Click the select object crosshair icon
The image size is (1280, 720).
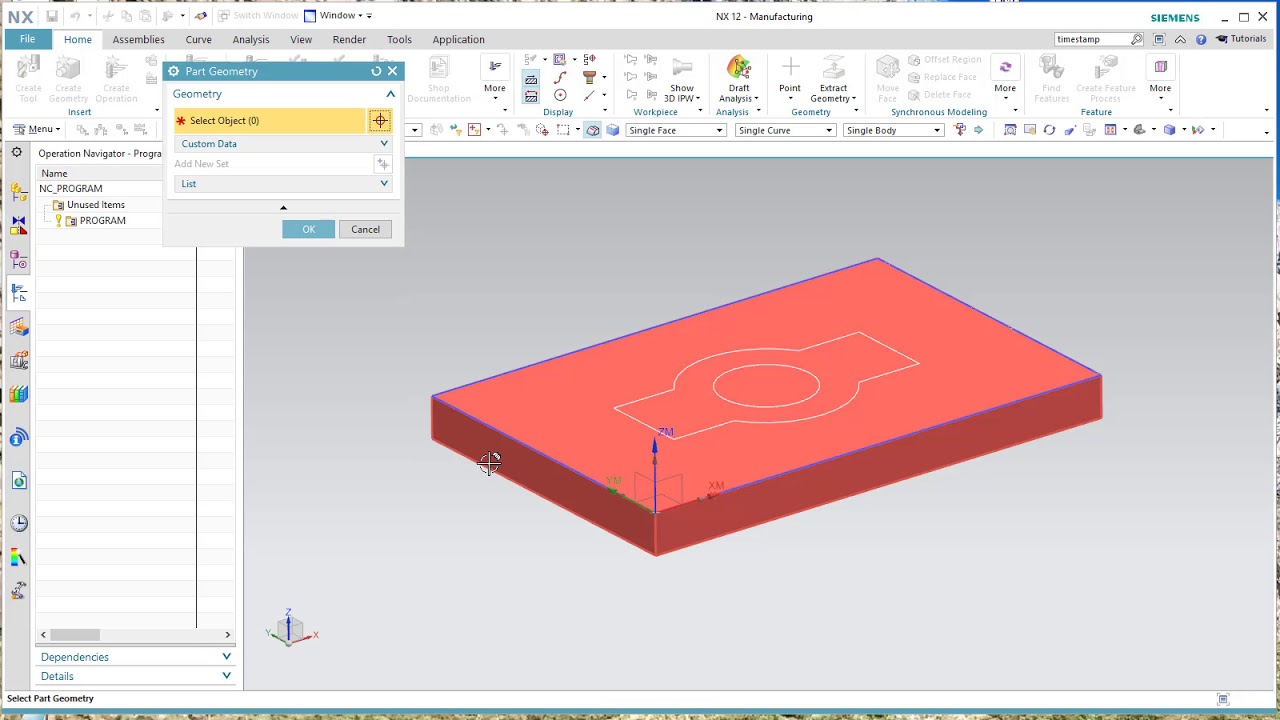point(380,121)
